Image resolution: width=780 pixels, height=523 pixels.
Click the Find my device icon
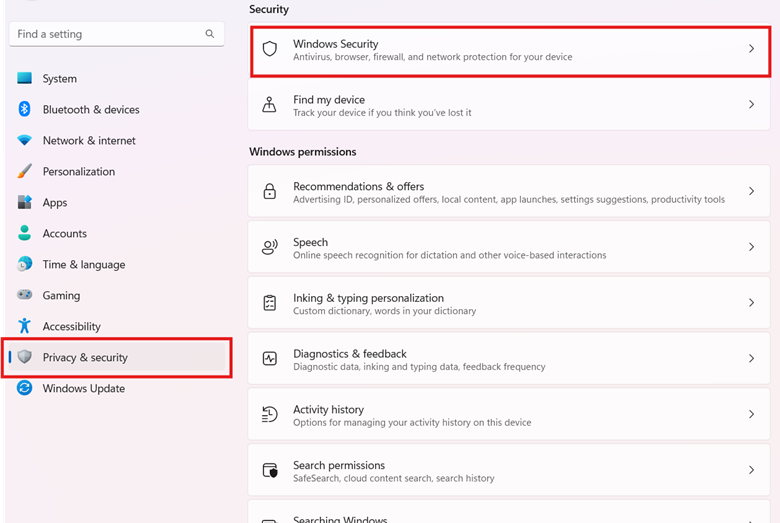click(x=270, y=105)
